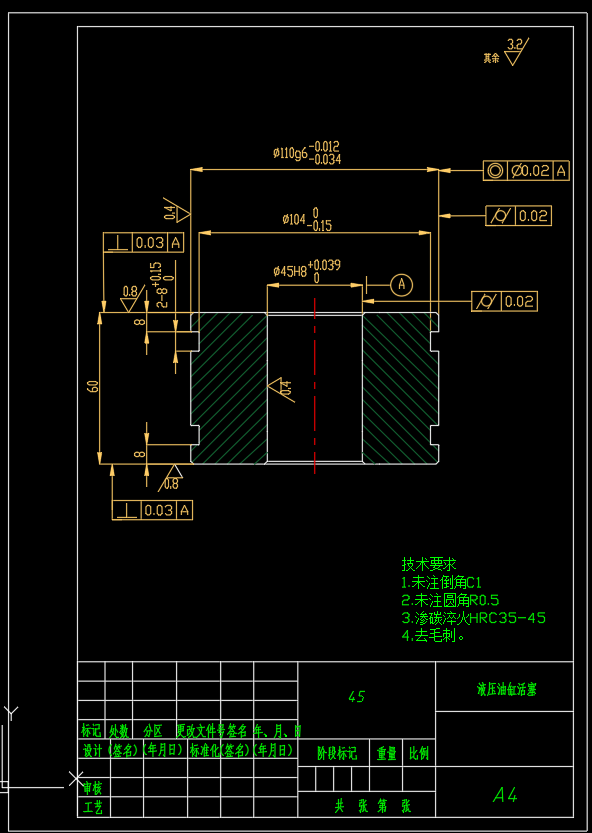The height and width of the screenshot is (833, 592).
Task: Select the 技术要求 heading text
Action: pos(429,564)
